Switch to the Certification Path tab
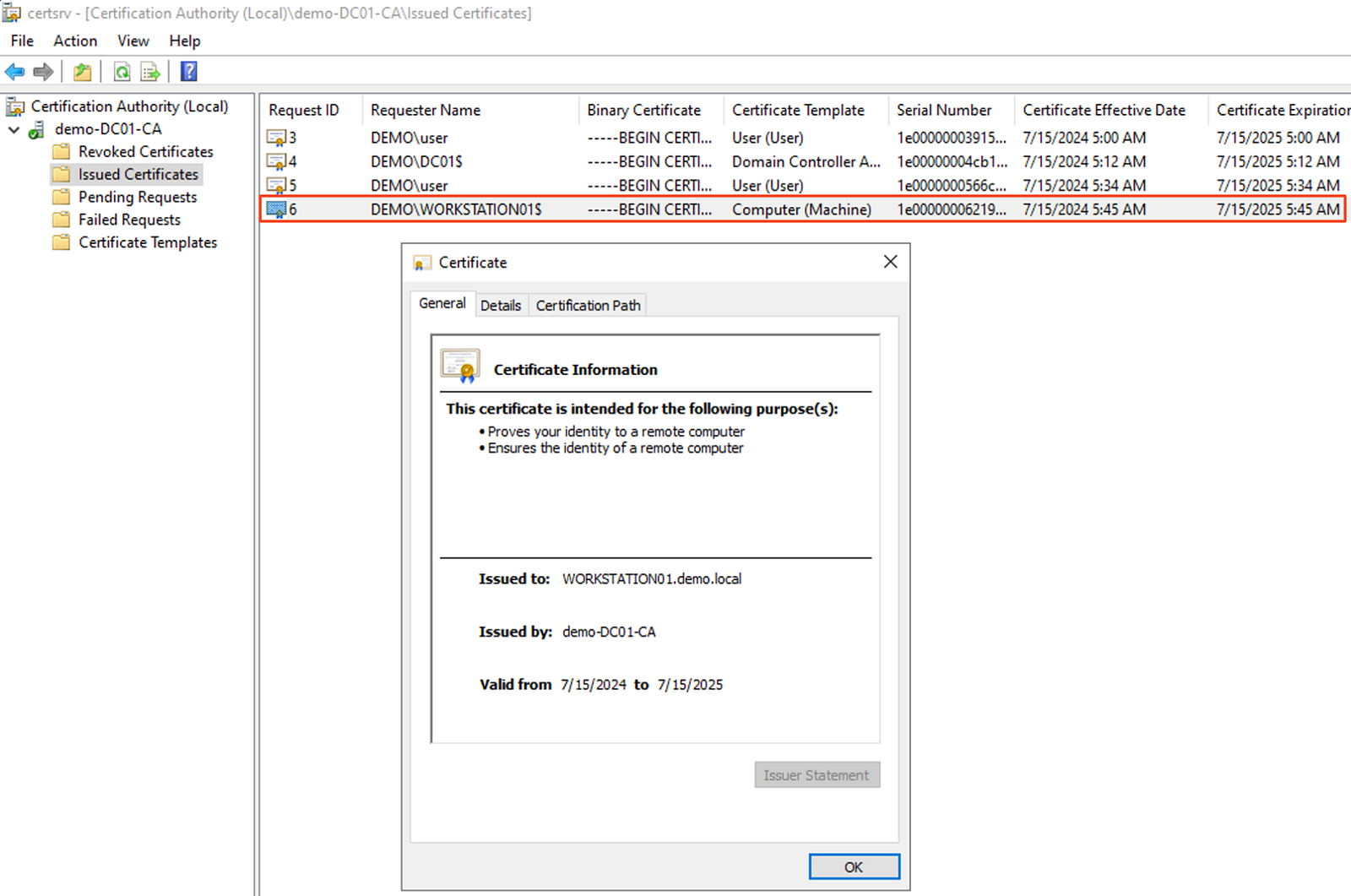The height and width of the screenshot is (896, 1351). 588,306
